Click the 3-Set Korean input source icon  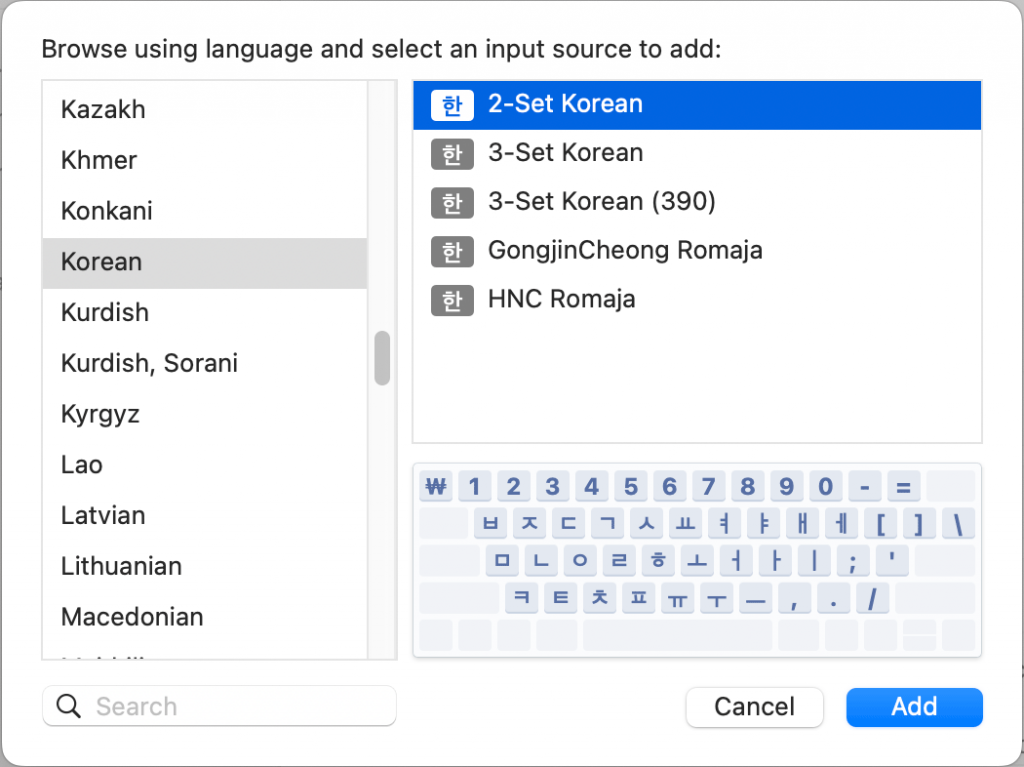(452, 154)
